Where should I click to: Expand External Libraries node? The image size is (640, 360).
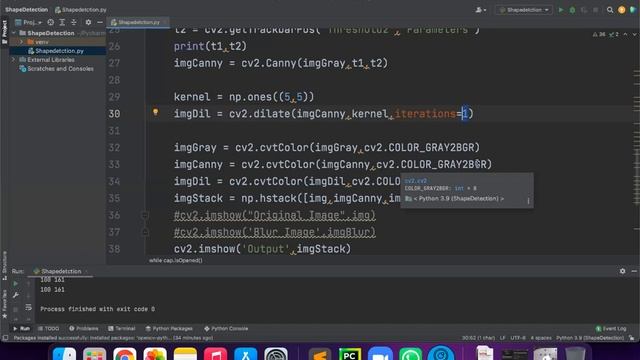13,60
